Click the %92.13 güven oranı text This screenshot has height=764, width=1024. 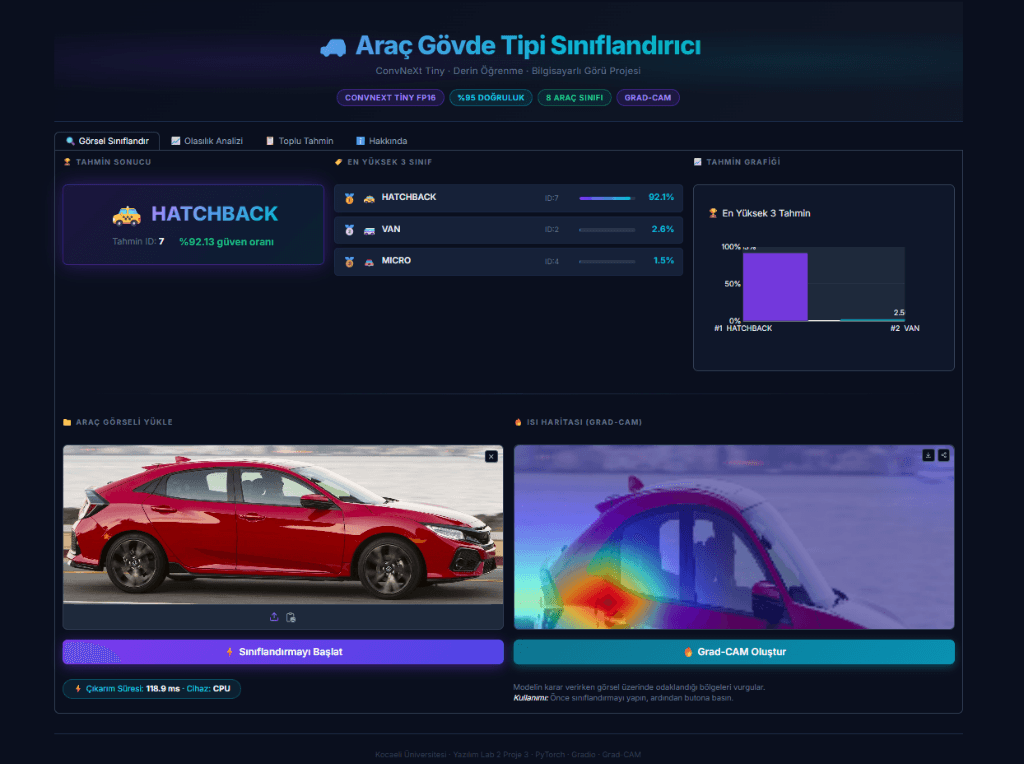[x=227, y=242]
